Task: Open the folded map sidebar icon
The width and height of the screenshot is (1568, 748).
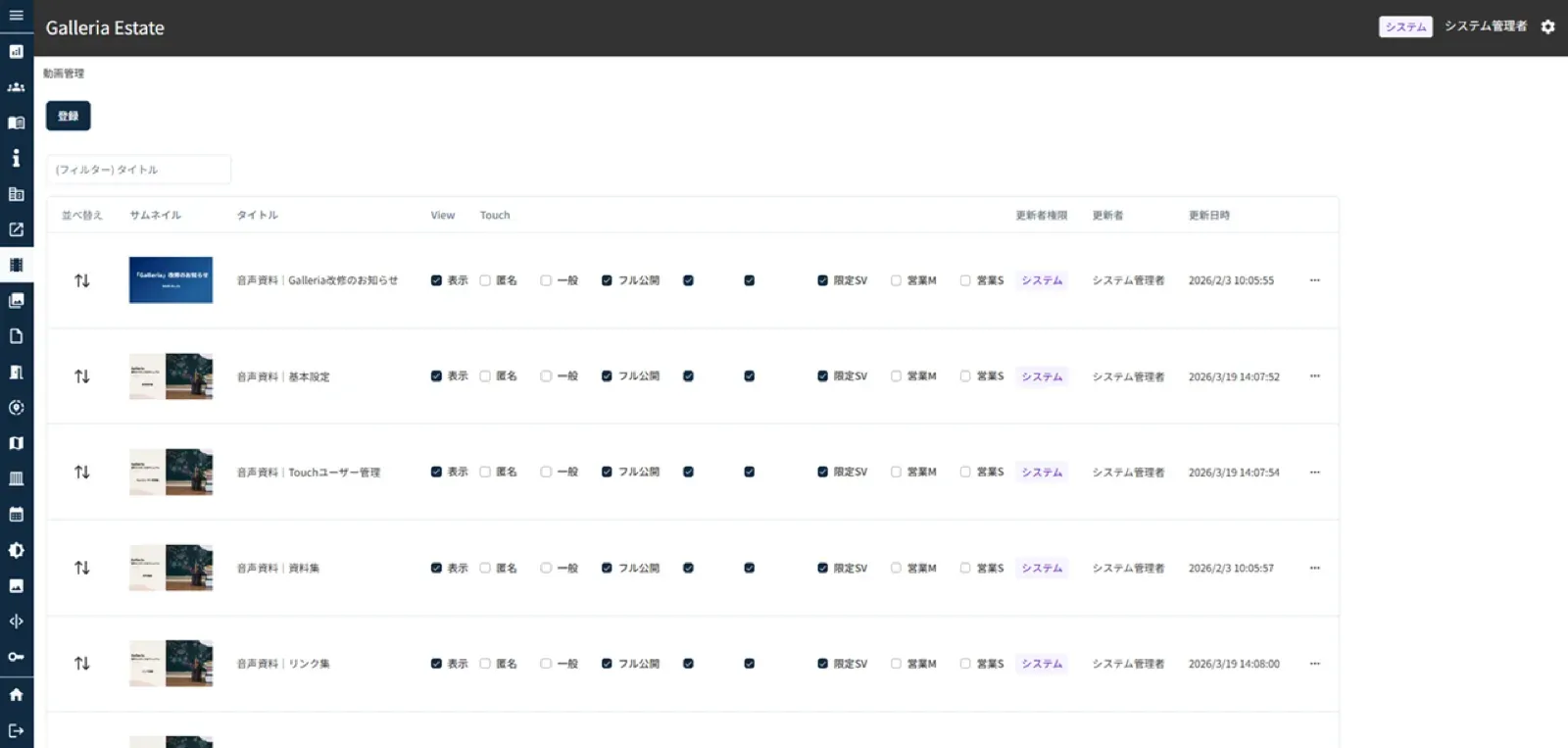Action: coord(16,443)
